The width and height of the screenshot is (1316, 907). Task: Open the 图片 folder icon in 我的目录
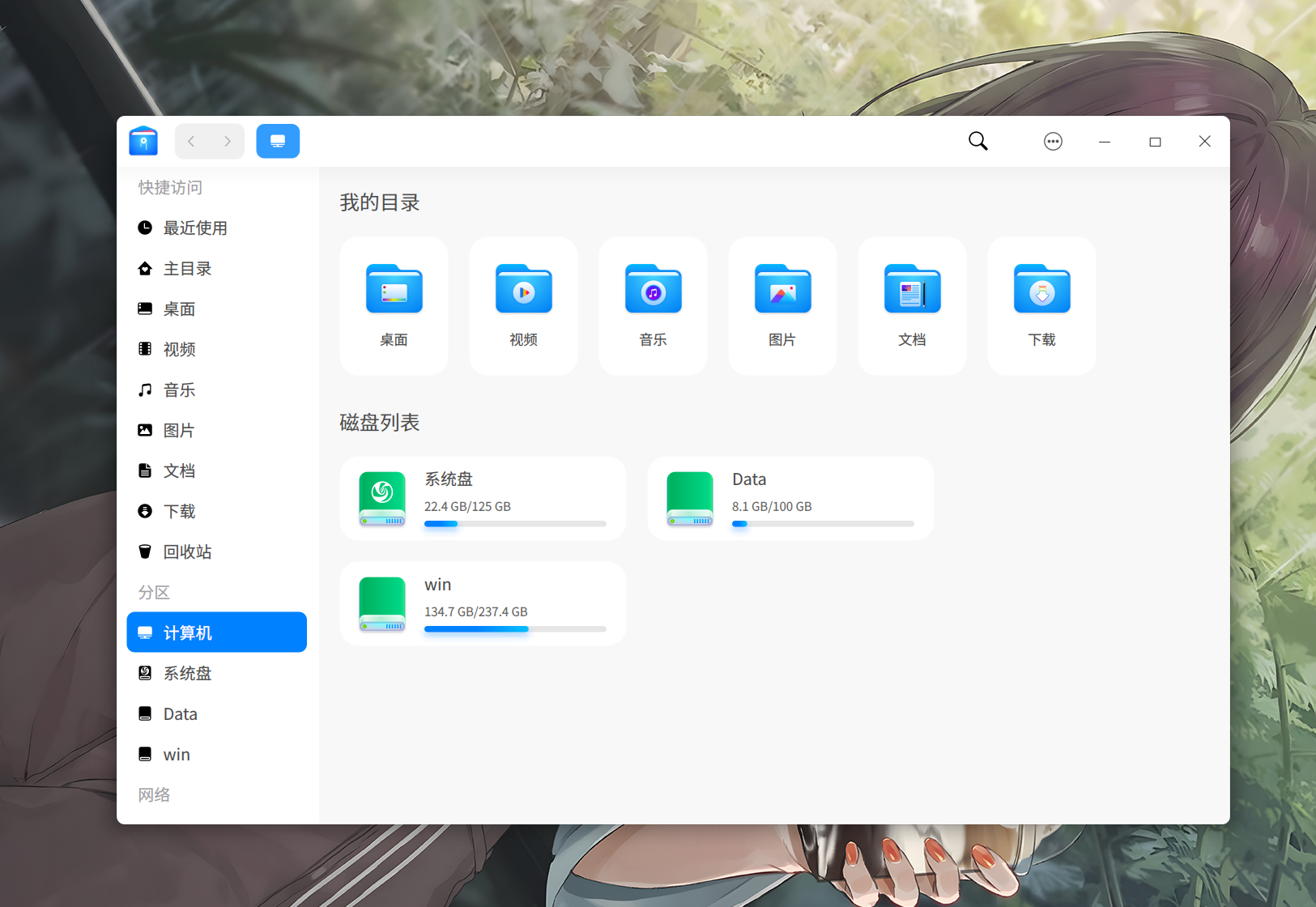pos(783,288)
